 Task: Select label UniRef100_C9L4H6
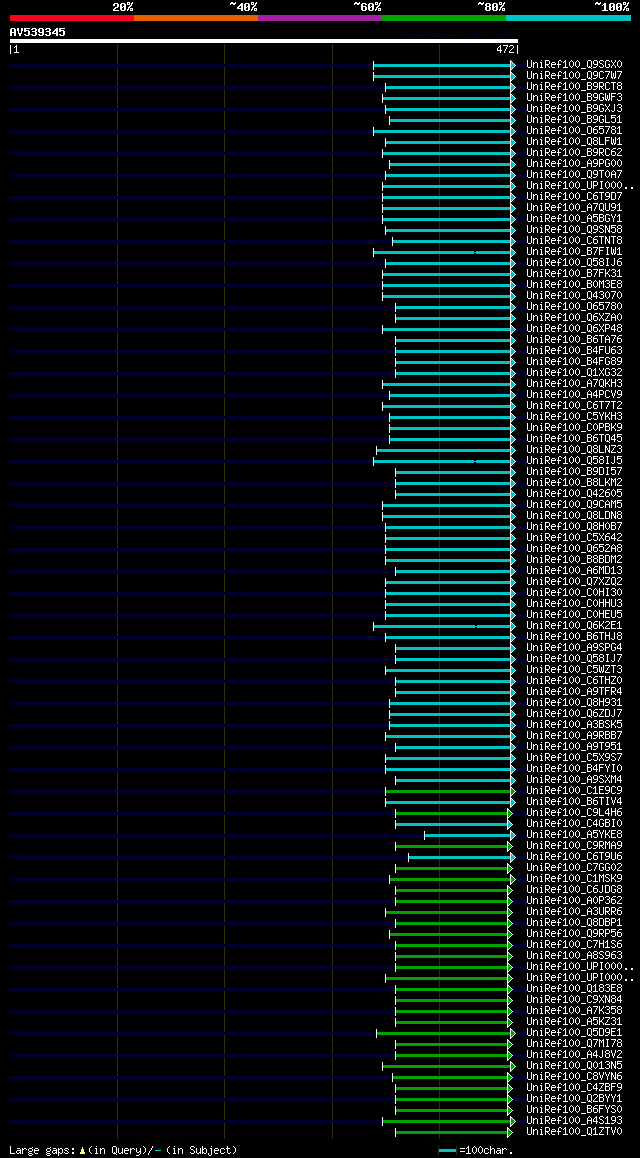(x=574, y=813)
